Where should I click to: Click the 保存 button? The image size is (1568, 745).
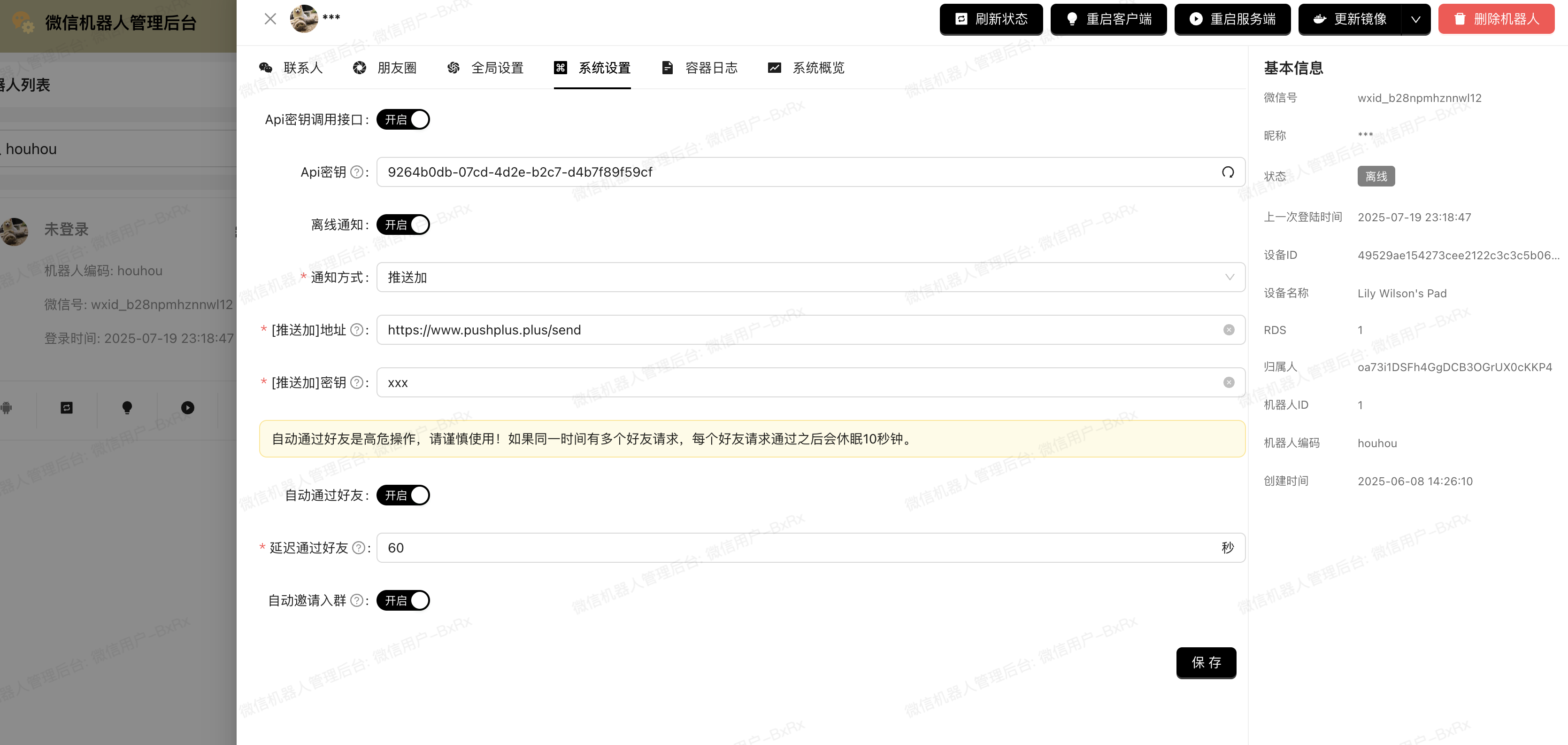pos(1207,663)
